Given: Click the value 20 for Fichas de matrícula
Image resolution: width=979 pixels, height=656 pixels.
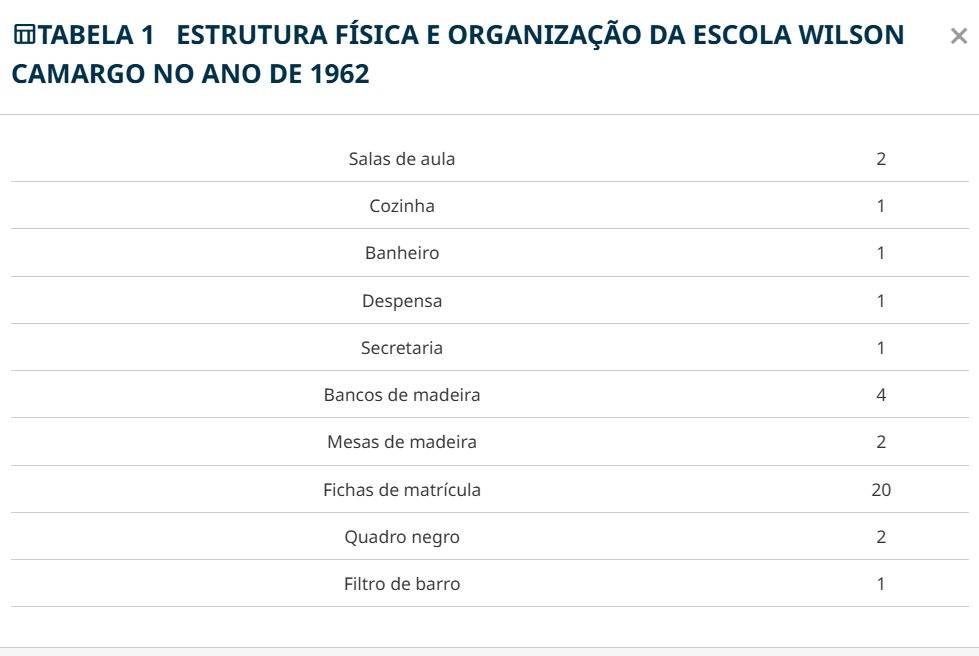Looking at the screenshot, I should pos(881,489).
